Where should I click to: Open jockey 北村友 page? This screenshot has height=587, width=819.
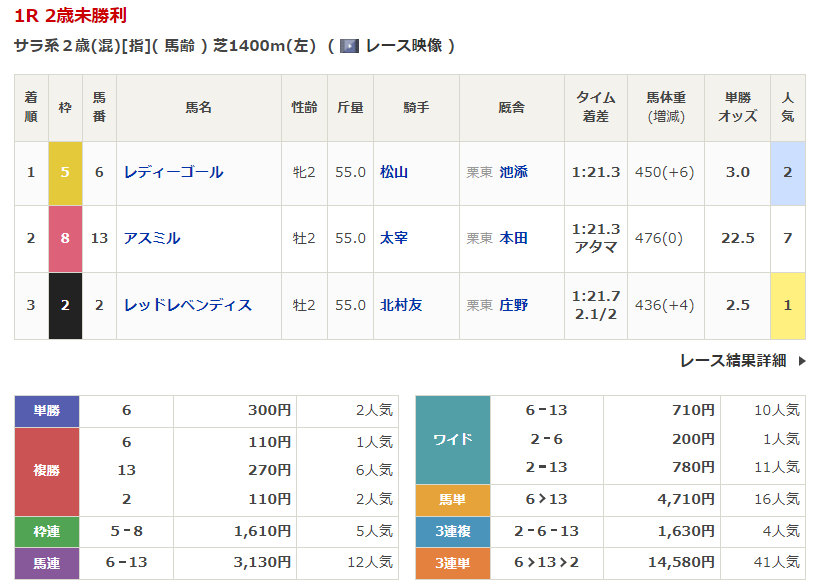click(x=401, y=305)
